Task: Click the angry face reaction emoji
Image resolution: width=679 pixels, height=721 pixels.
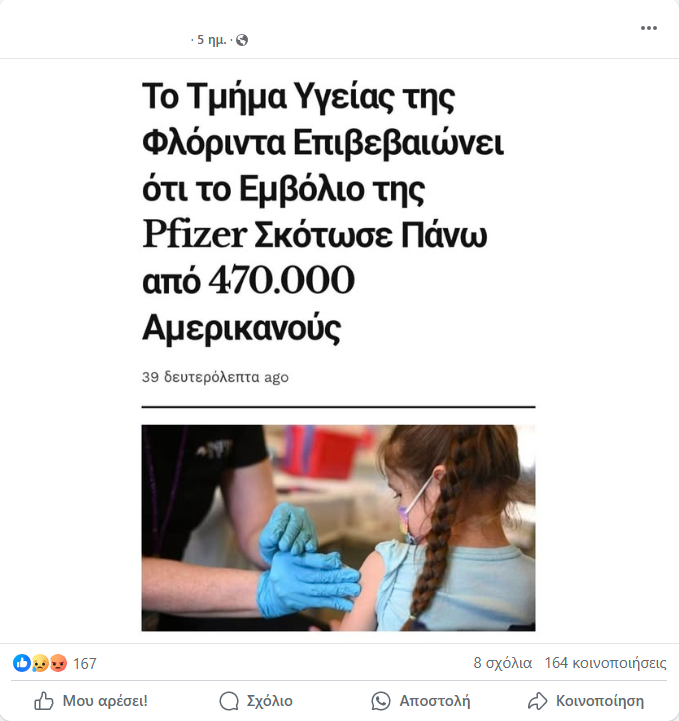Action: (58, 663)
